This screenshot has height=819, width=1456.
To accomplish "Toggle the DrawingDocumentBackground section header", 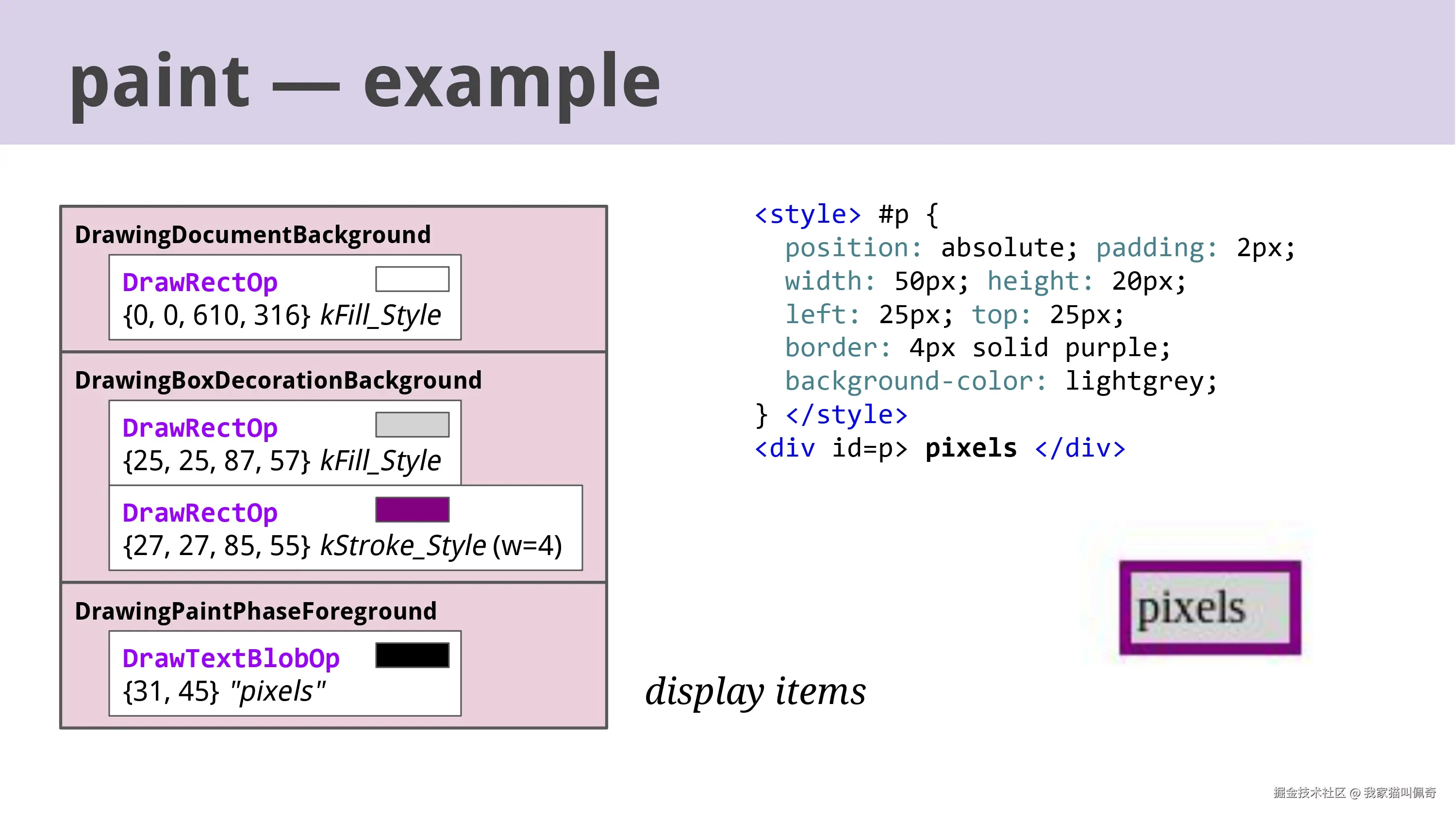I will 254,234.
